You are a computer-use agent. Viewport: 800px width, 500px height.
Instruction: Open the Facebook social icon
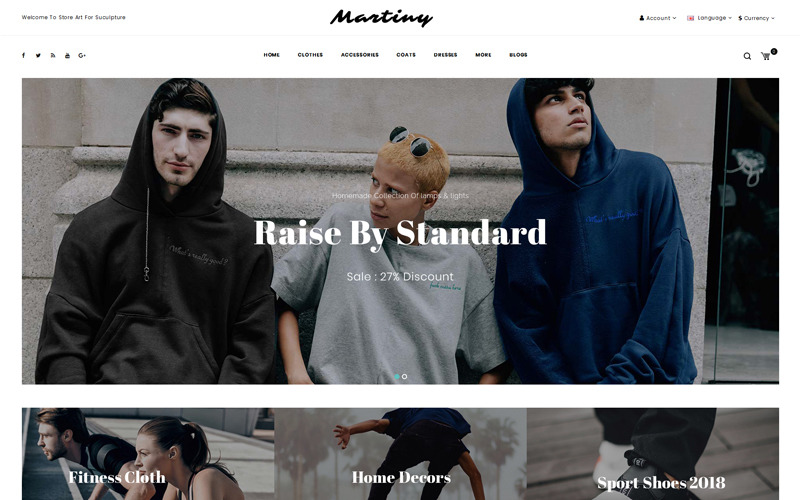23,55
